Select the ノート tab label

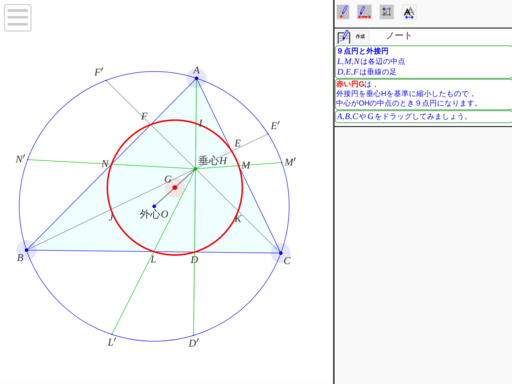coord(399,36)
